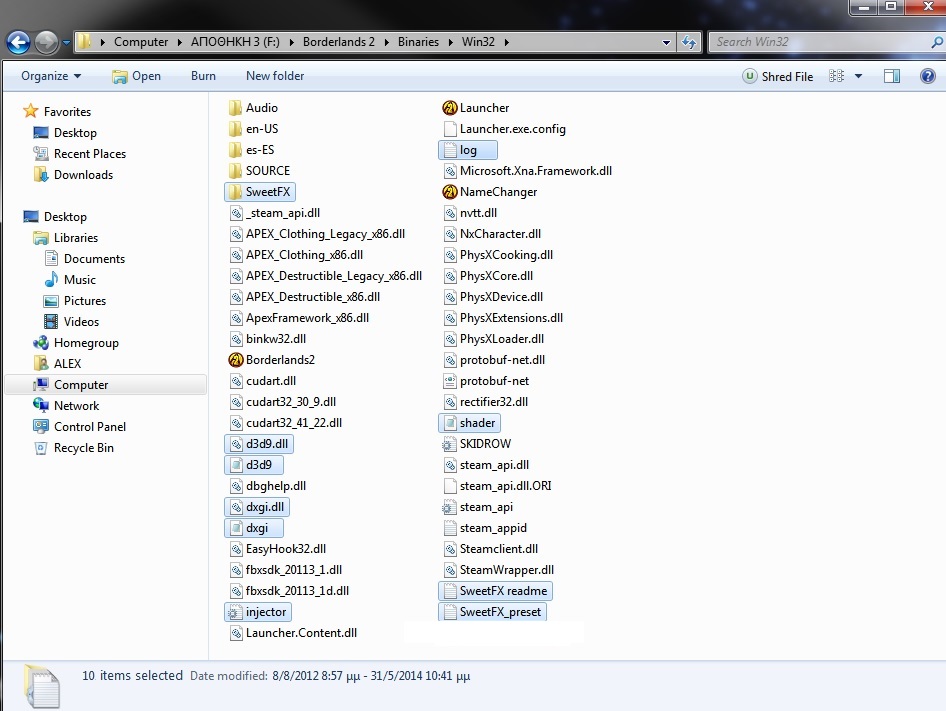Select the steam_api.dll.ORI file icon
This screenshot has width=946, height=711.
449,486
